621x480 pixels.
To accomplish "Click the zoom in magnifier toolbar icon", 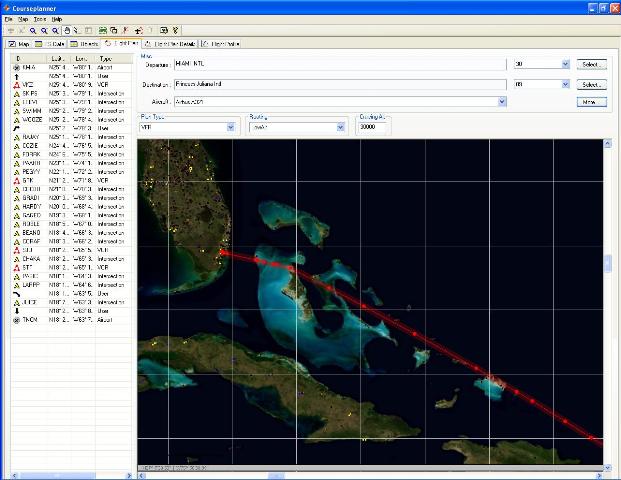I will tap(32, 31).
